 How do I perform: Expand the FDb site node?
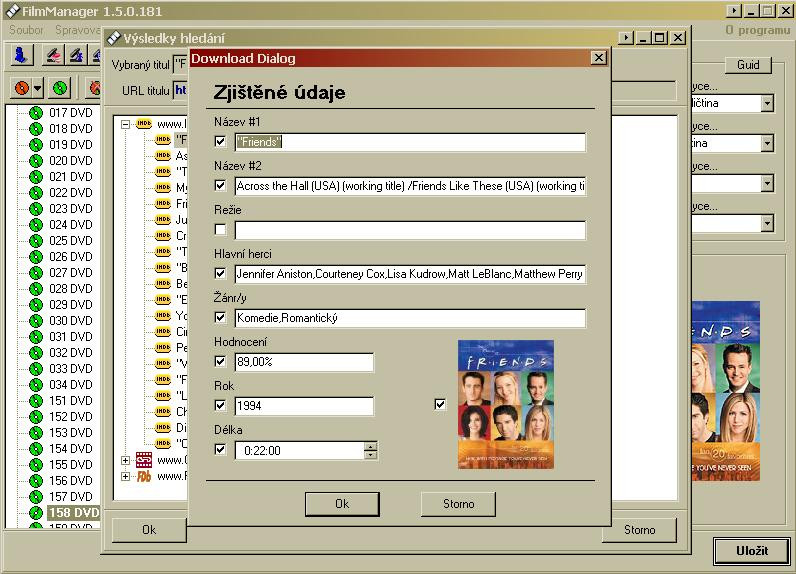point(125,477)
